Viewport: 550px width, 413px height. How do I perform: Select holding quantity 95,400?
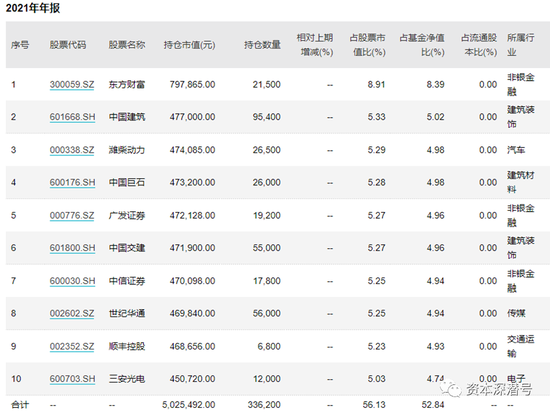267,117
